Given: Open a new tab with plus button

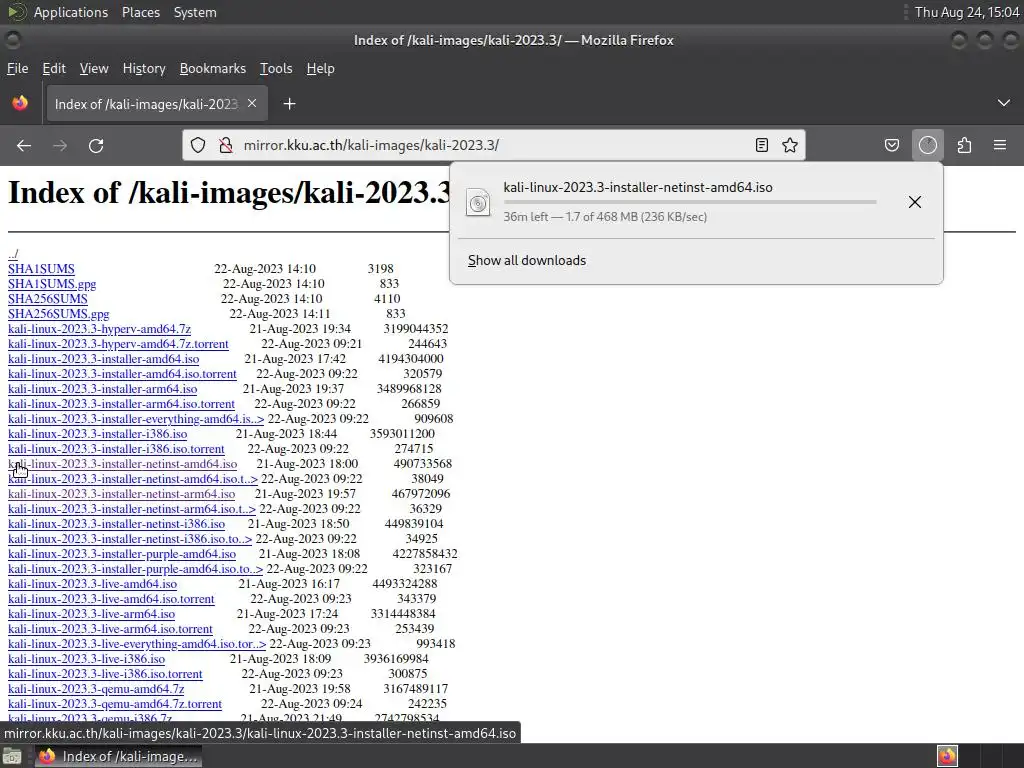Looking at the screenshot, I should tap(289, 104).
